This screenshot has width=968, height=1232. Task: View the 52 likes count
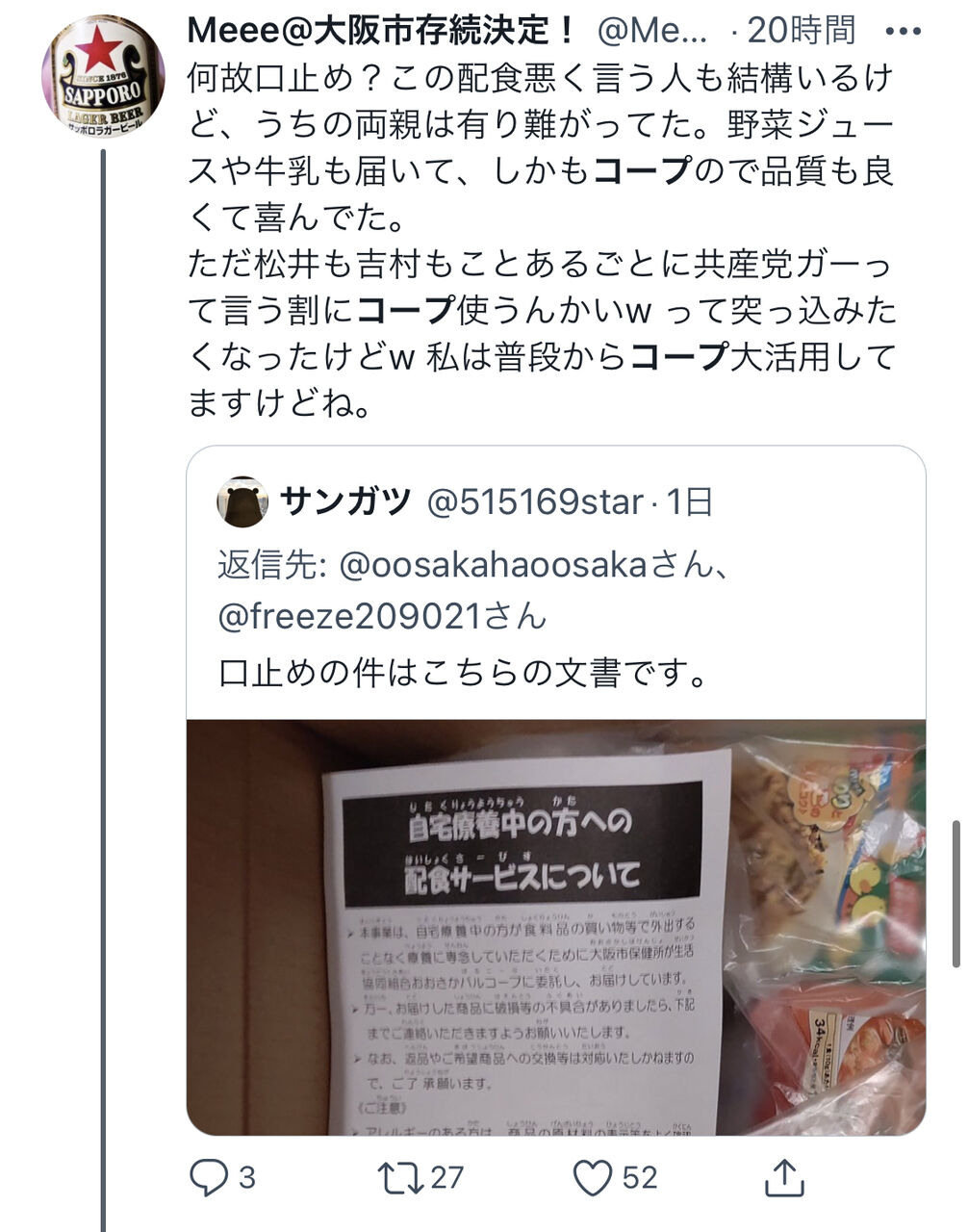pos(640,1177)
